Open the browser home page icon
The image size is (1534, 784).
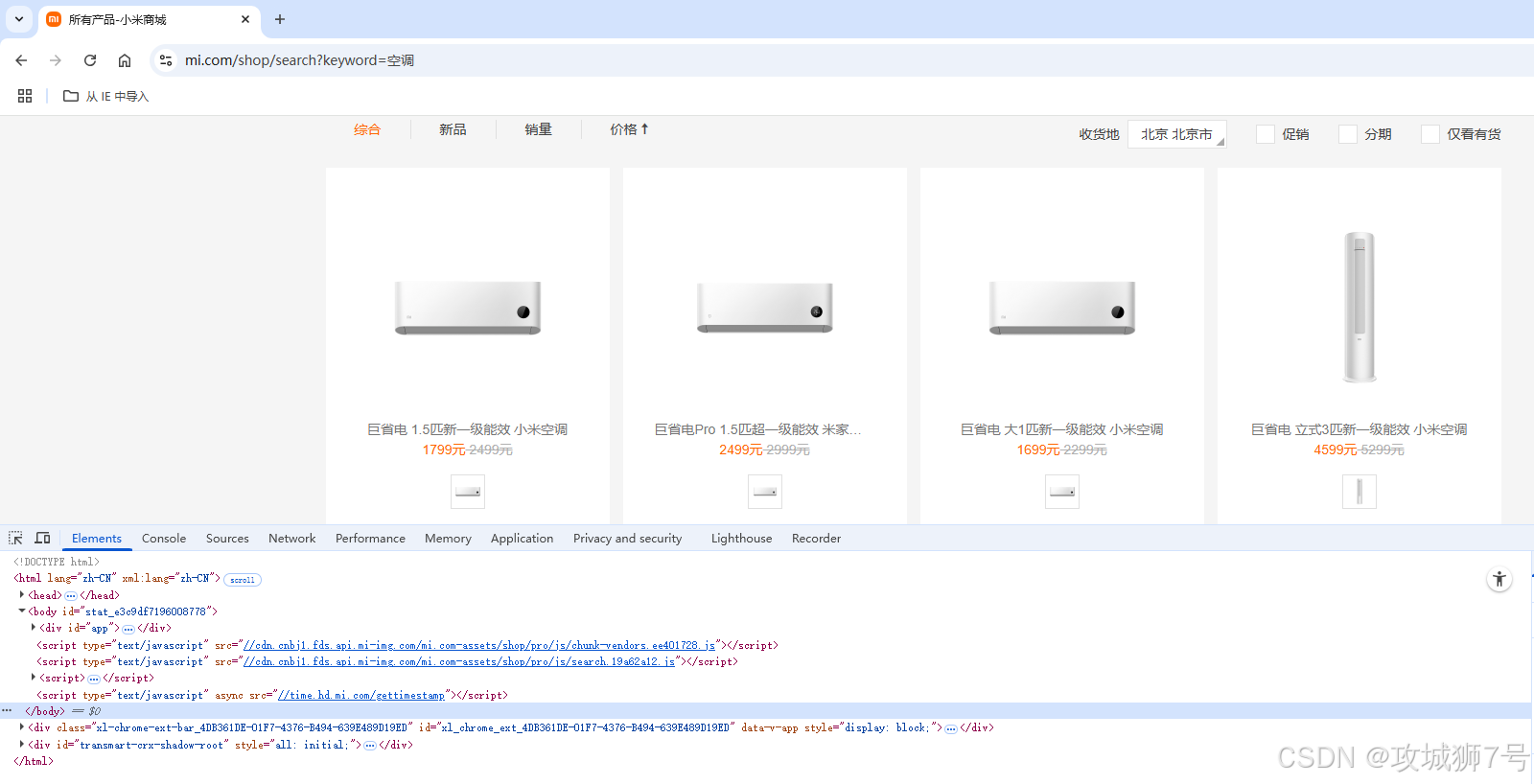[125, 60]
